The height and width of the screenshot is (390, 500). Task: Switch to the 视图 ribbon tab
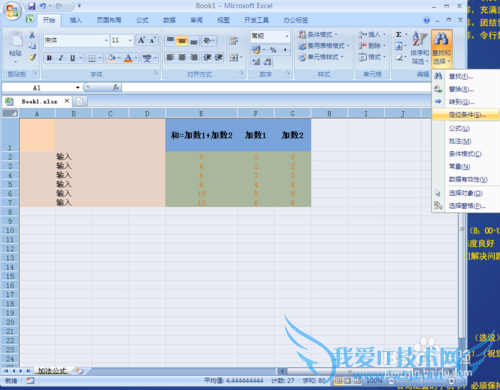point(223,20)
